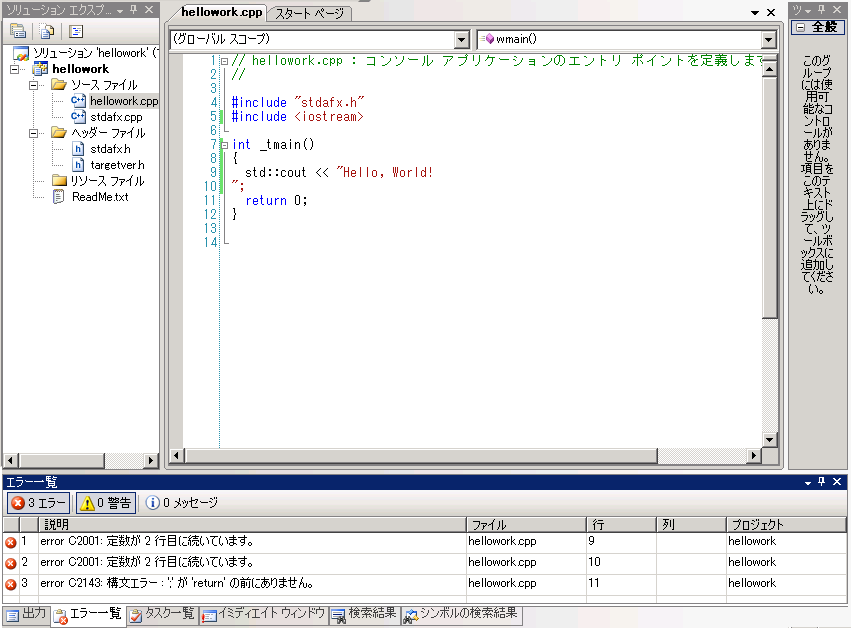This screenshot has height=628, width=851.
Task: Switch to the 出力 output tab
Action: (26, 615)
